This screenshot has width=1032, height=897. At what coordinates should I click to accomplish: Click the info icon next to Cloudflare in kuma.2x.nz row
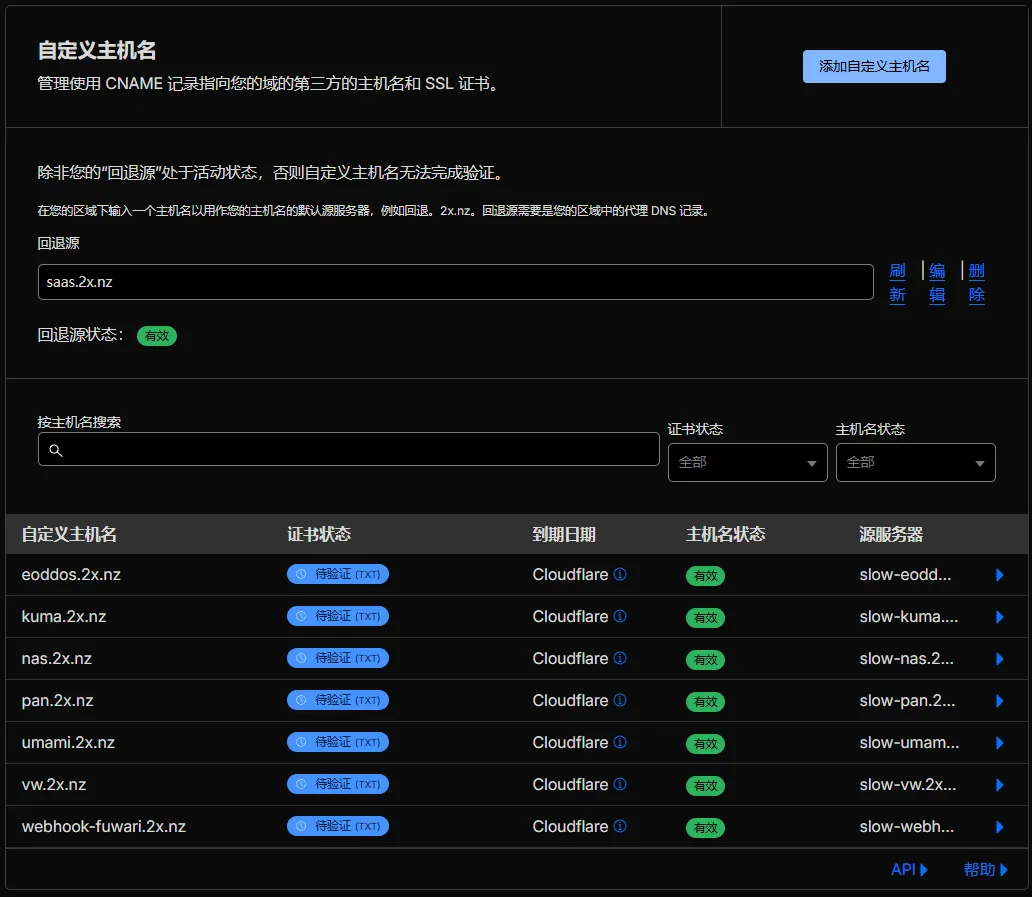[x=620, y=617]
